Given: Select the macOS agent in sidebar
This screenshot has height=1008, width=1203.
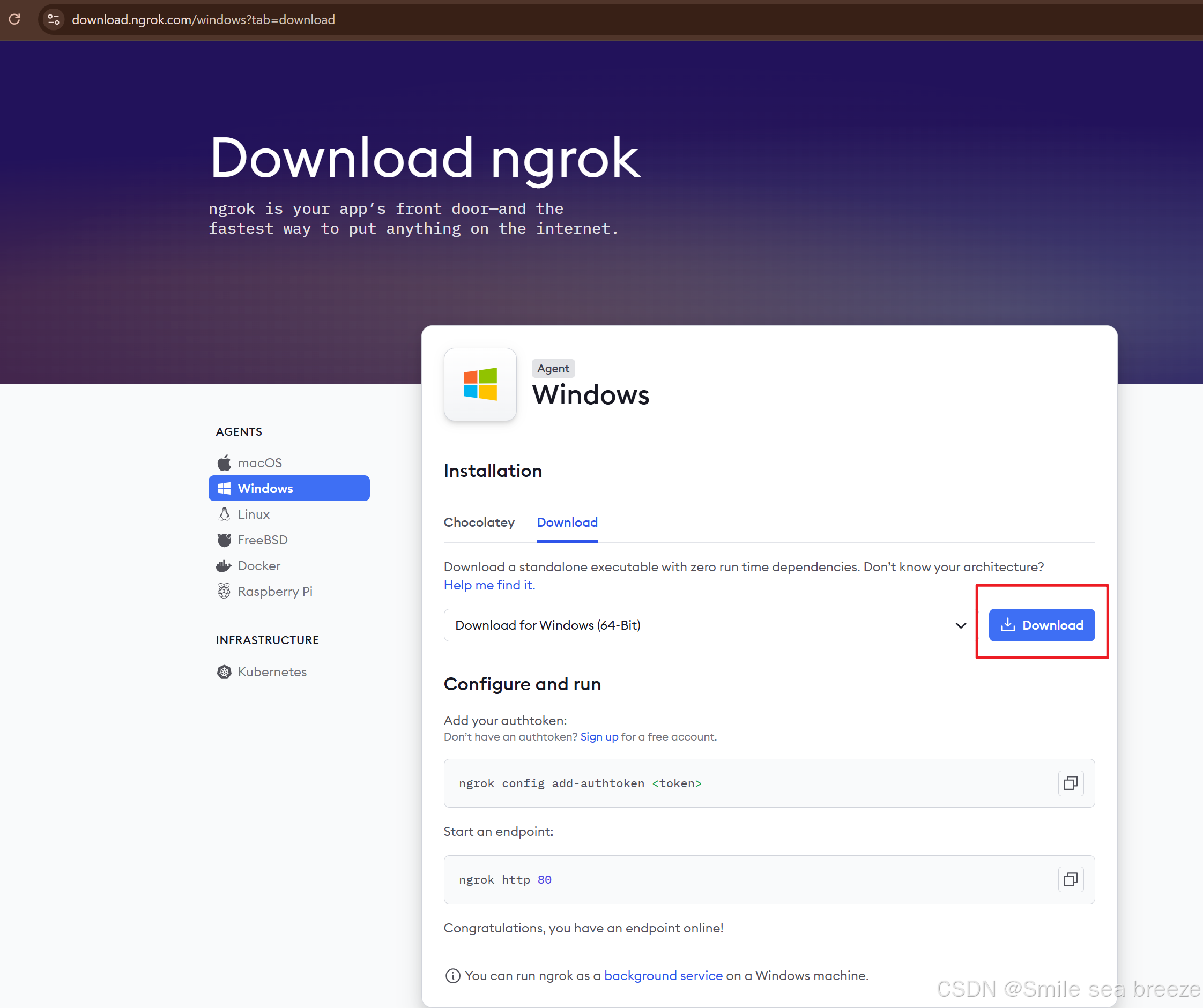Looking at the screenshot, I should pos(259,463).
